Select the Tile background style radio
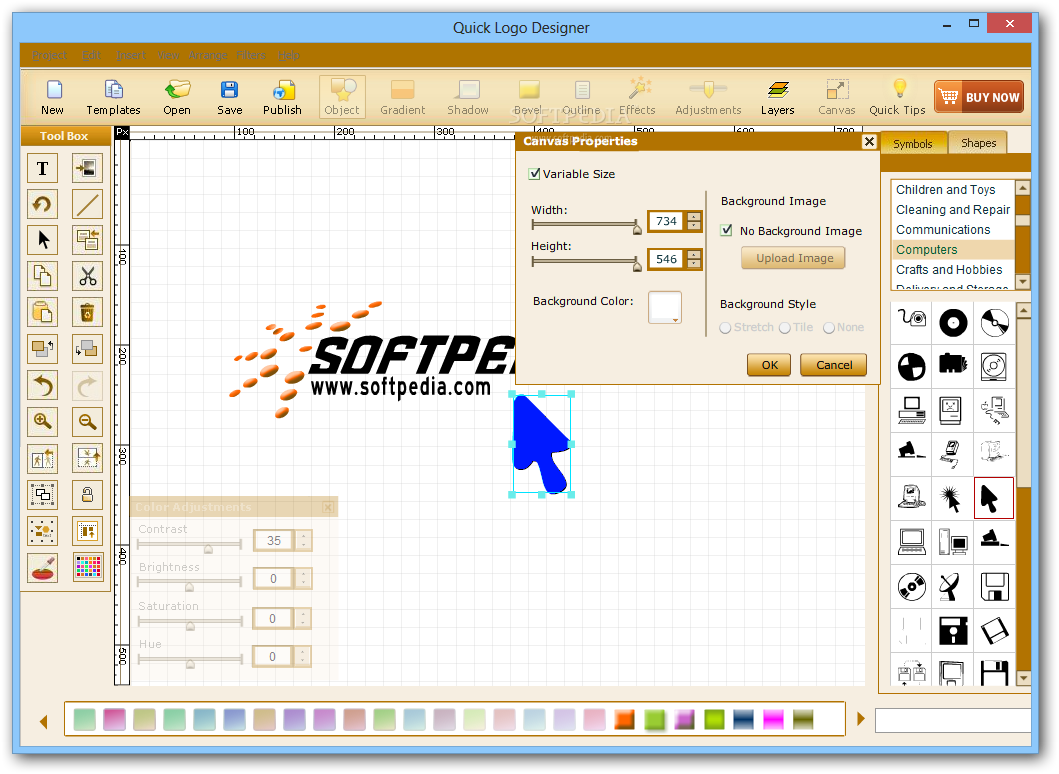Screen dimensions: 1059x774 point(785,328)
